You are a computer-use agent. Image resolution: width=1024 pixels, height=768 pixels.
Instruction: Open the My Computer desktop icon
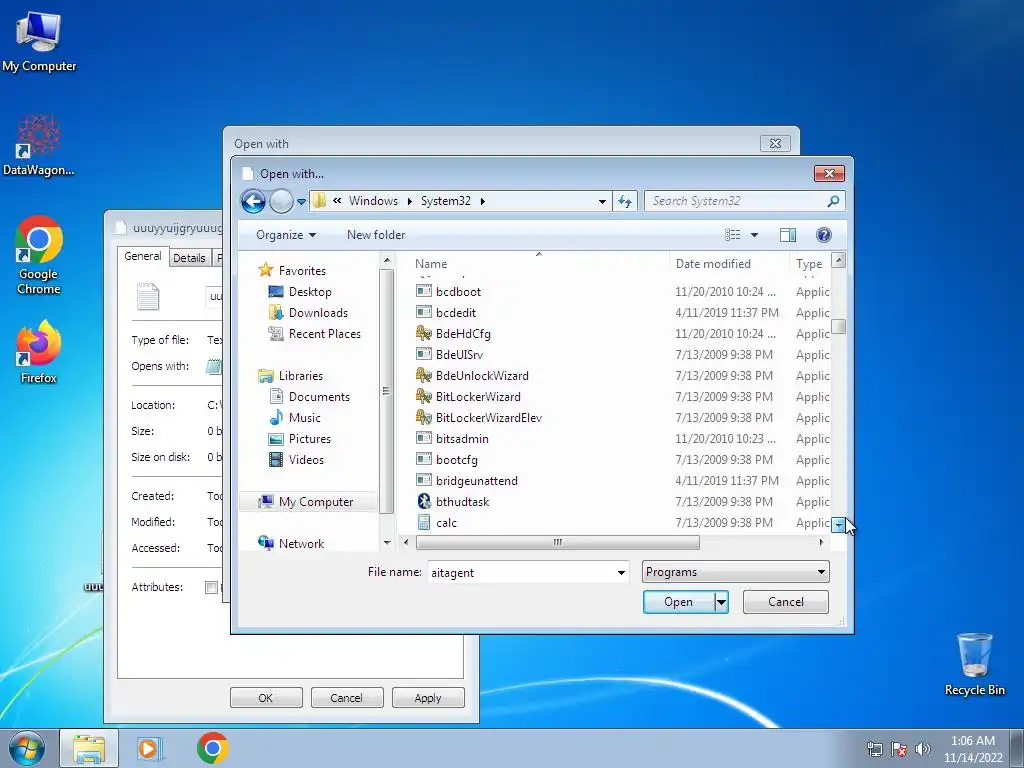[x=39, y=42]
